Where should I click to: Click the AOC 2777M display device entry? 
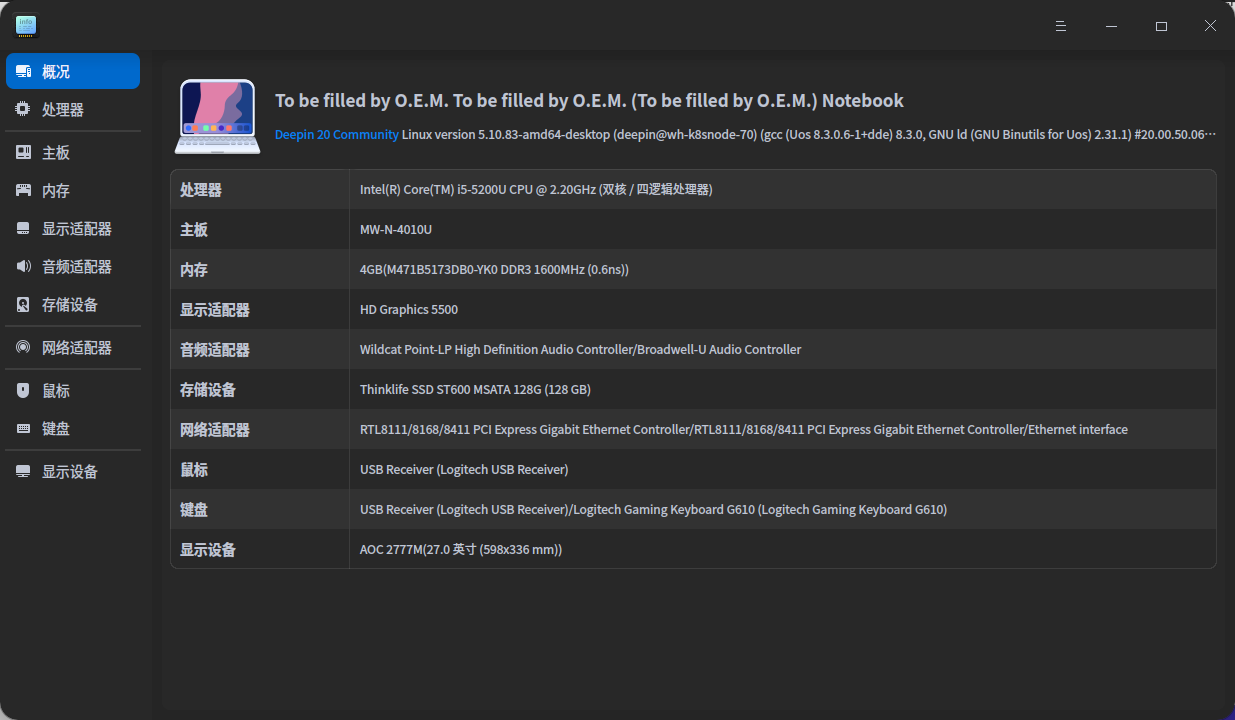coord(461,550)
